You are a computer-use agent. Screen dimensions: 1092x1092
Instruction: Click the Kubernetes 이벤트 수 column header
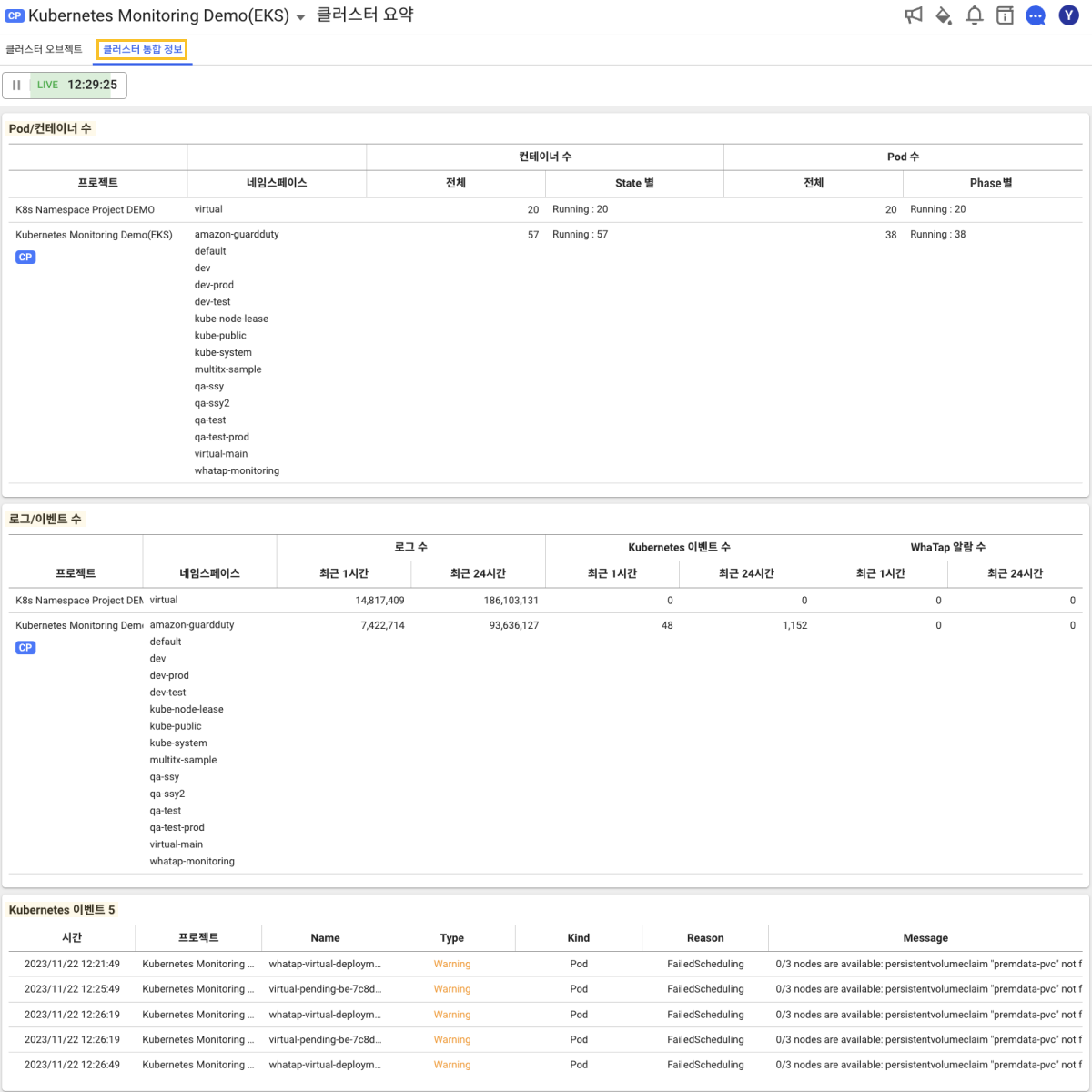pos(679,547)
